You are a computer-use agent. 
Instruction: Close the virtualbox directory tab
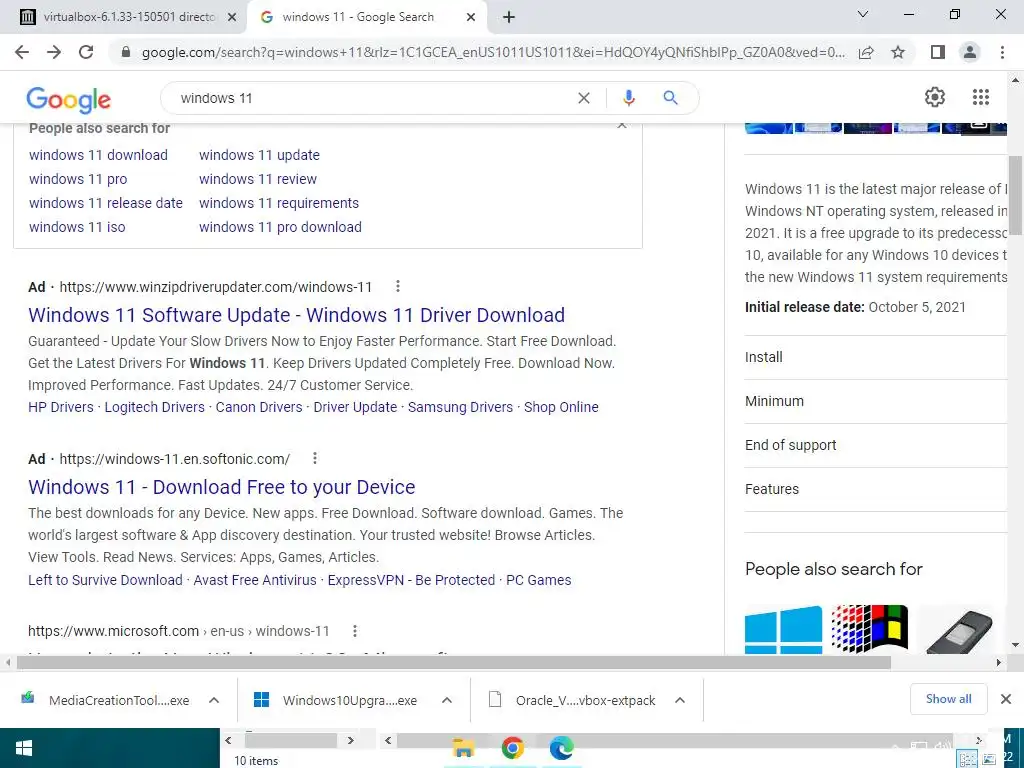[x=232, y=17]
